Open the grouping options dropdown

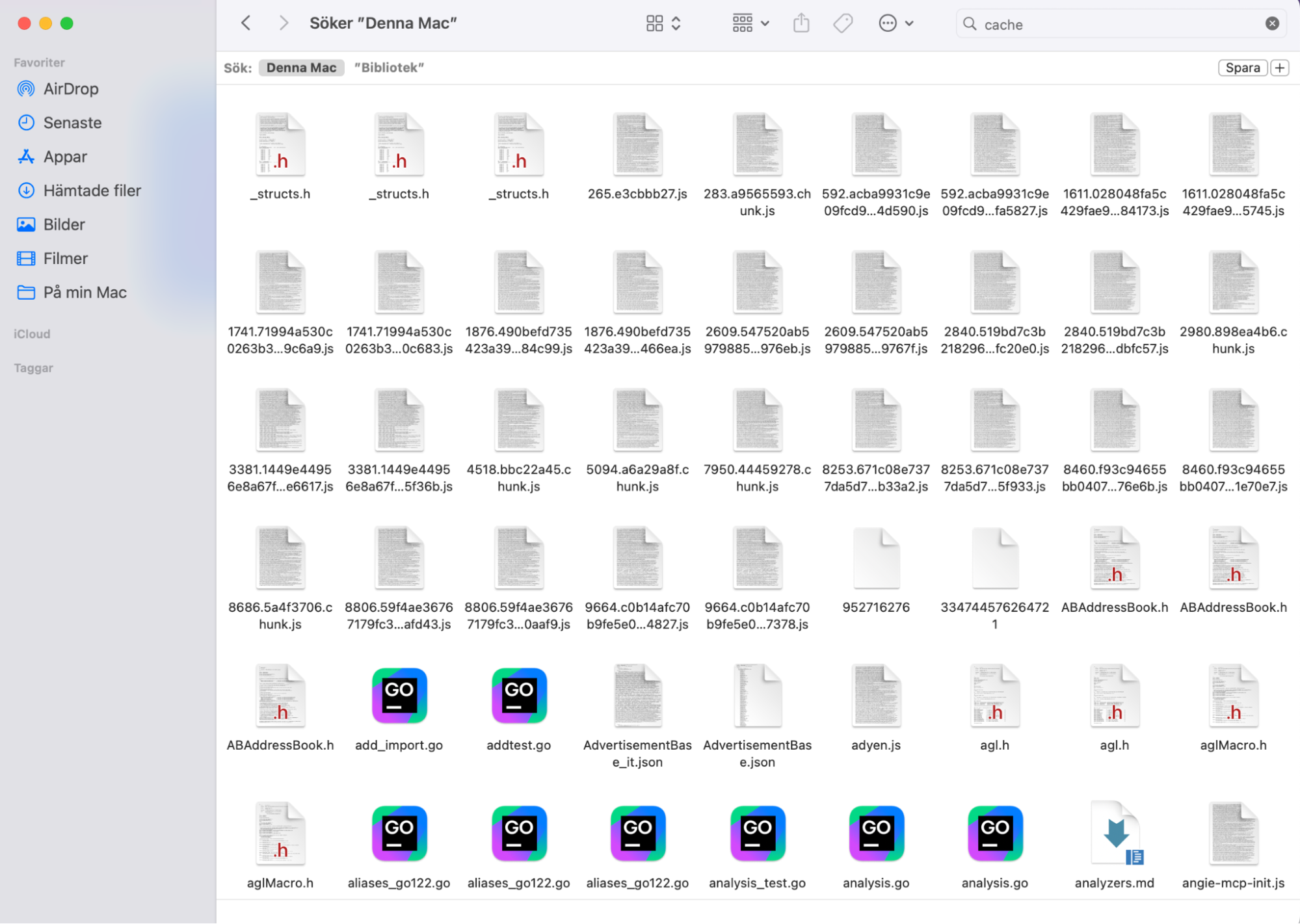[x=750, y=23]
